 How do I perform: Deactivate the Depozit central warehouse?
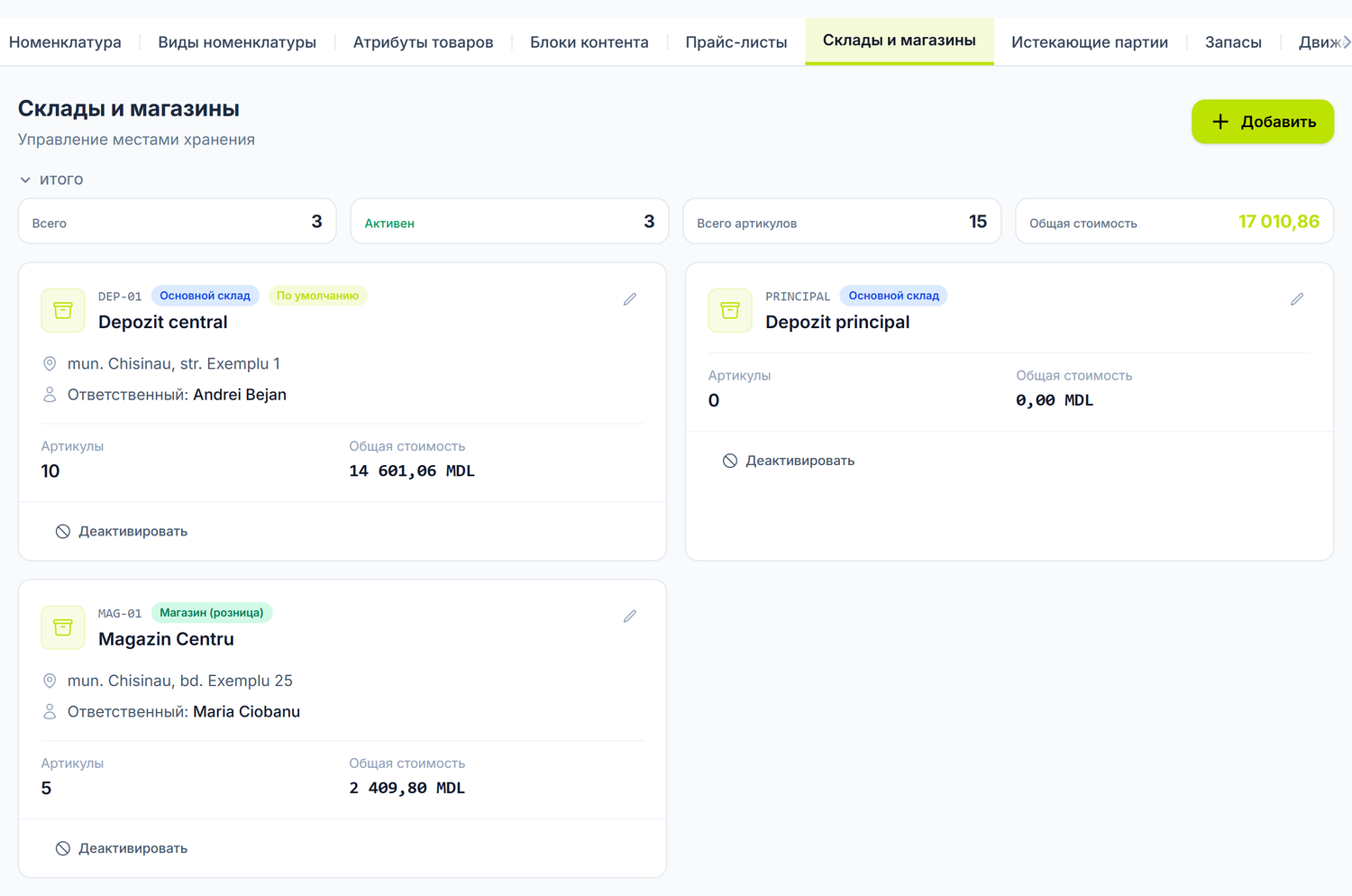coord(122,532)
